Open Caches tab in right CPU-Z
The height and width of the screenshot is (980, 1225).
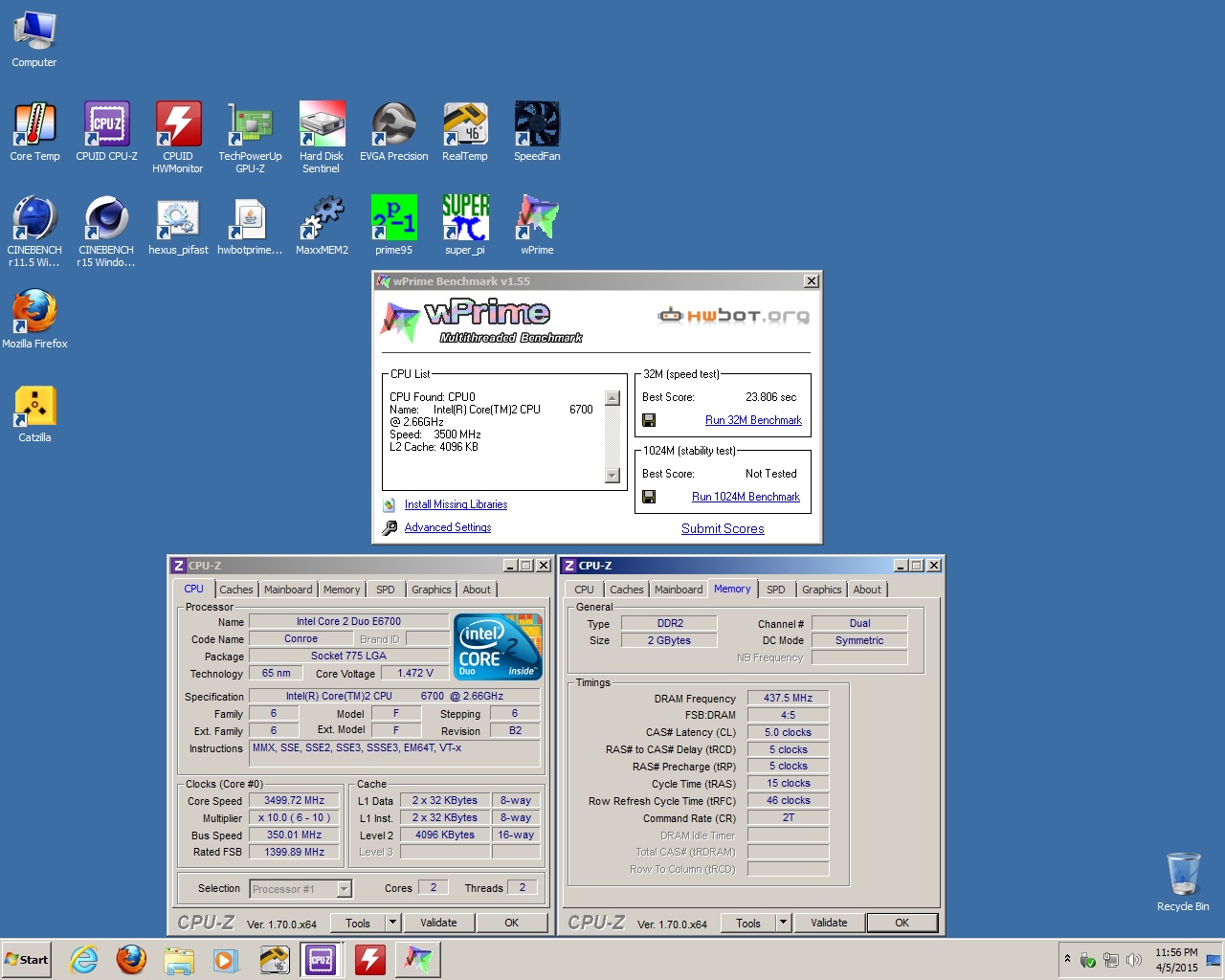pyautogui.click(x=627, y=590)
